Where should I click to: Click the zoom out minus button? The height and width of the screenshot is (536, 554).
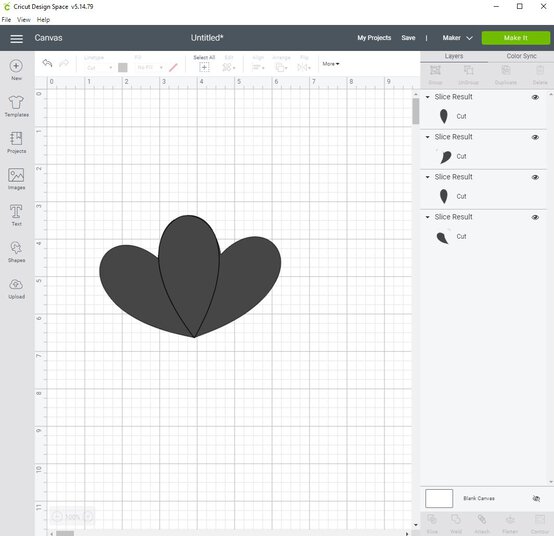[x=57, y=517]
